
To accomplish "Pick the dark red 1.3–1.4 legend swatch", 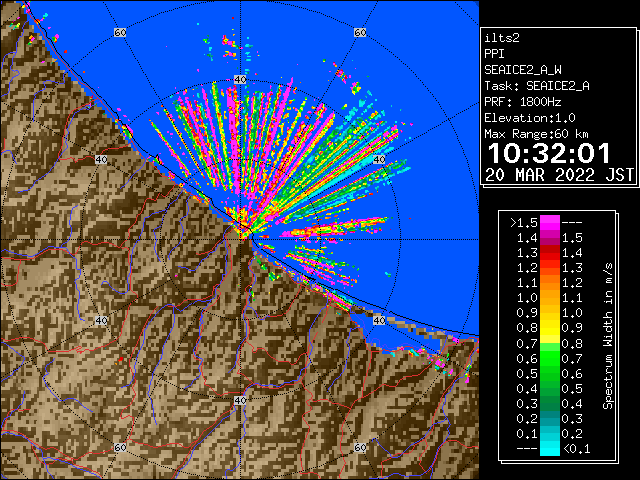I will [x=550, y=253].
